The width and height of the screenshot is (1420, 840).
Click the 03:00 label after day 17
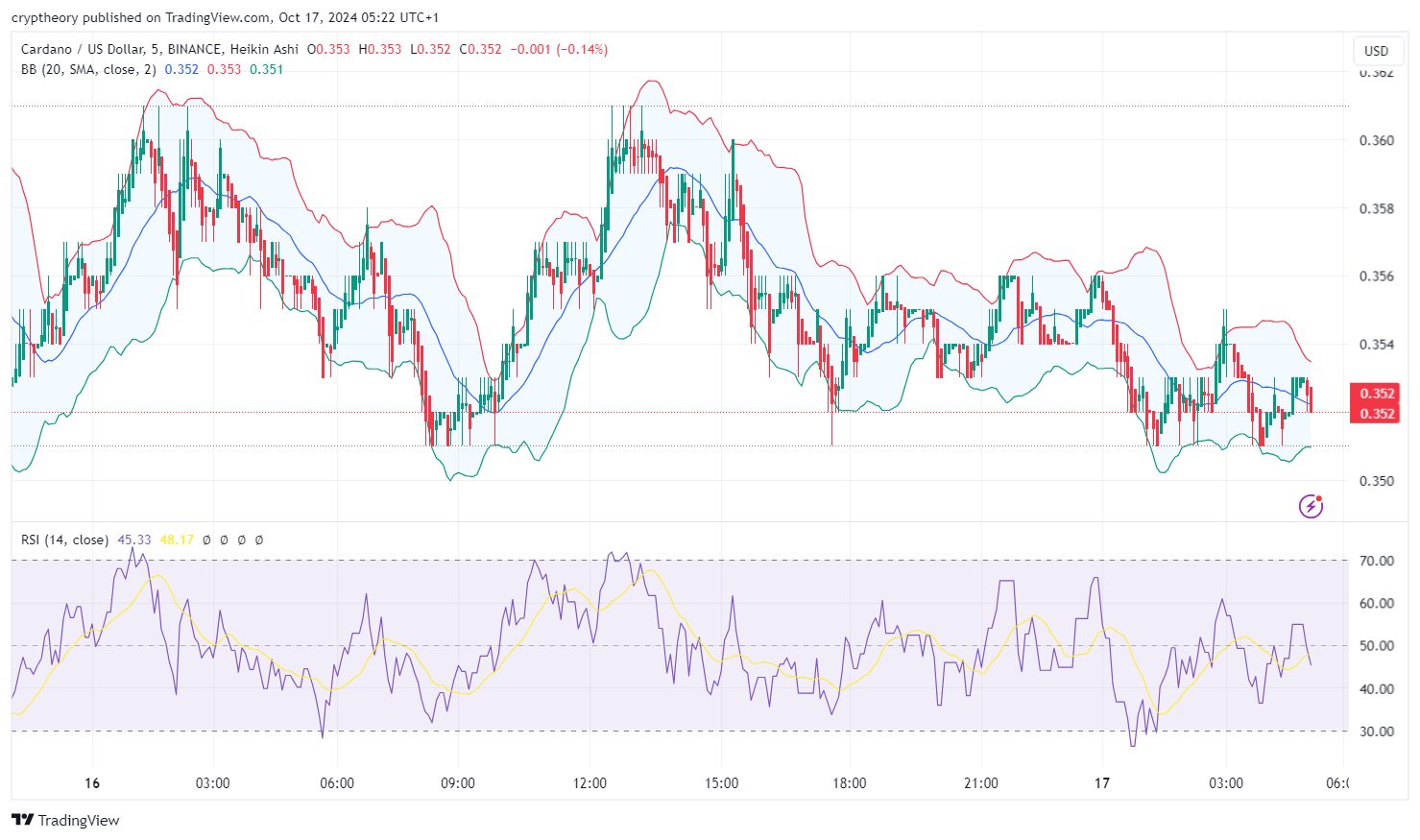(1226, 783)
